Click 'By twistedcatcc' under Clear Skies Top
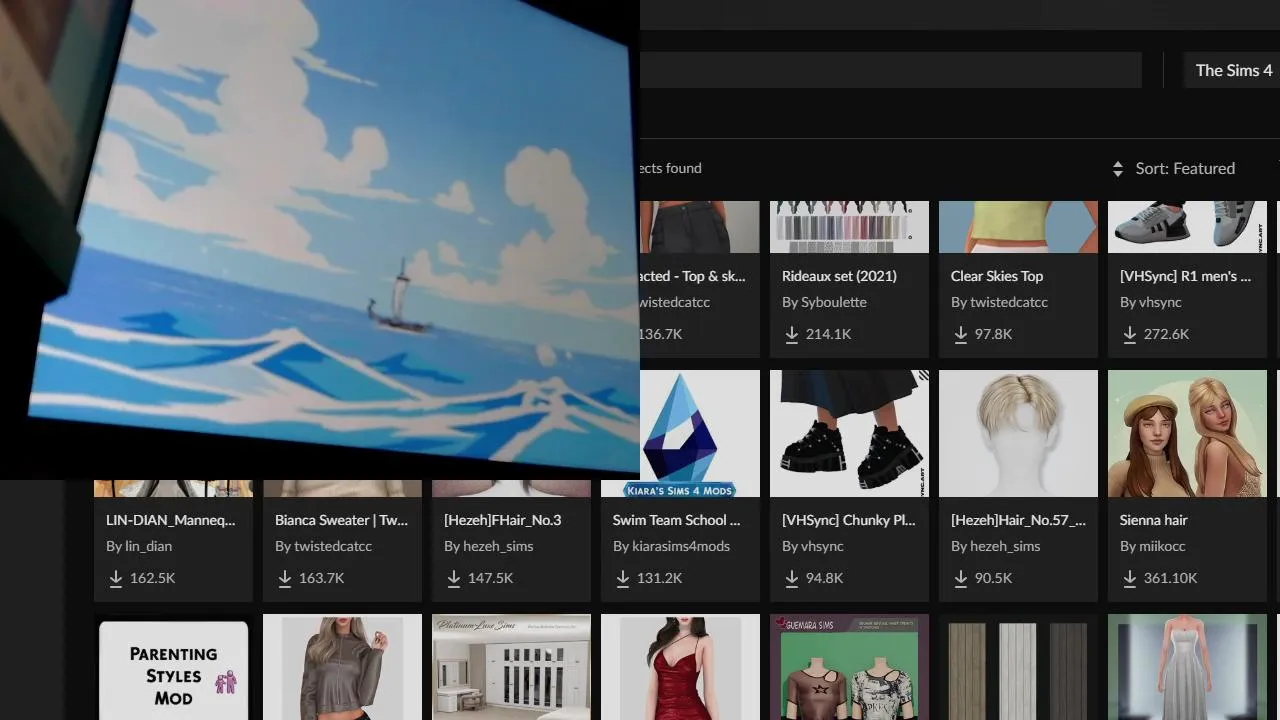The height and width of the screenshot is (720, 1280). (999, 302)
